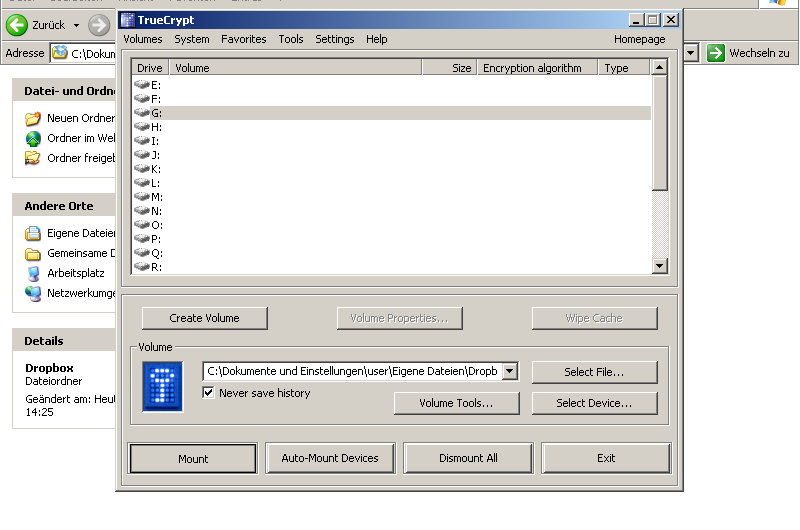Click the drive list scroll up arrow
Viewport: 800px width, 530px height.
660,67
